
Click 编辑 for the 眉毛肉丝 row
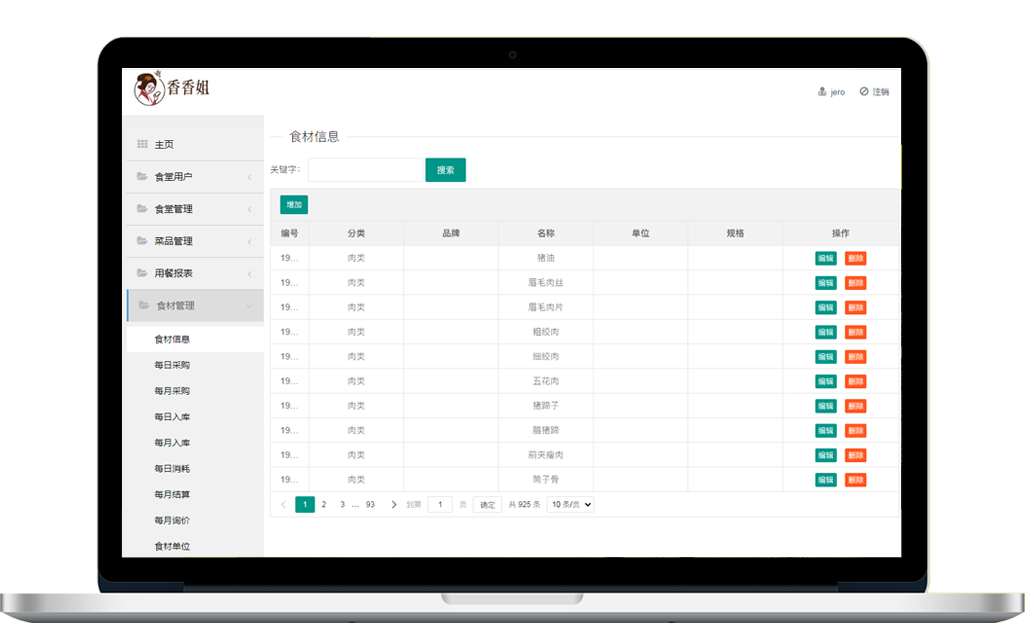point(826,283)
